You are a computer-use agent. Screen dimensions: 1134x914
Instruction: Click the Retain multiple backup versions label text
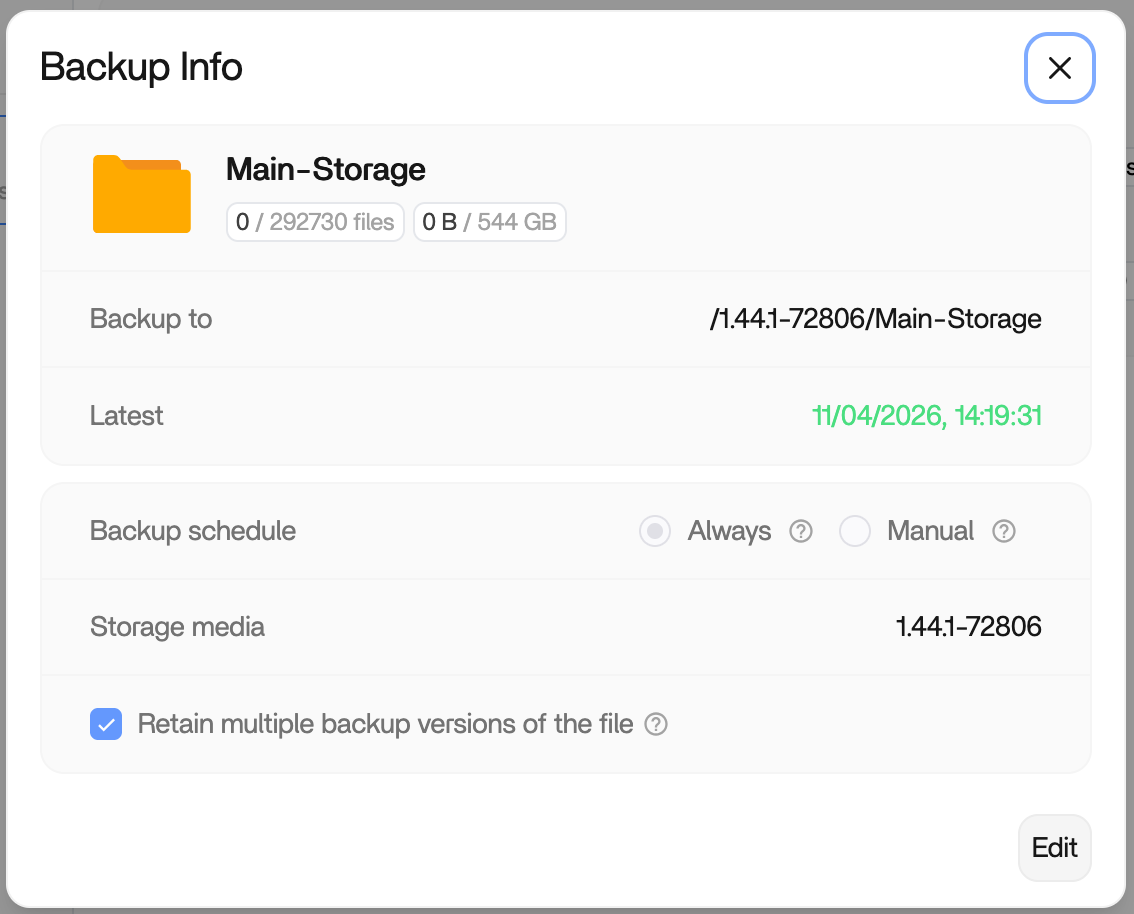click(x=385, y=724)
